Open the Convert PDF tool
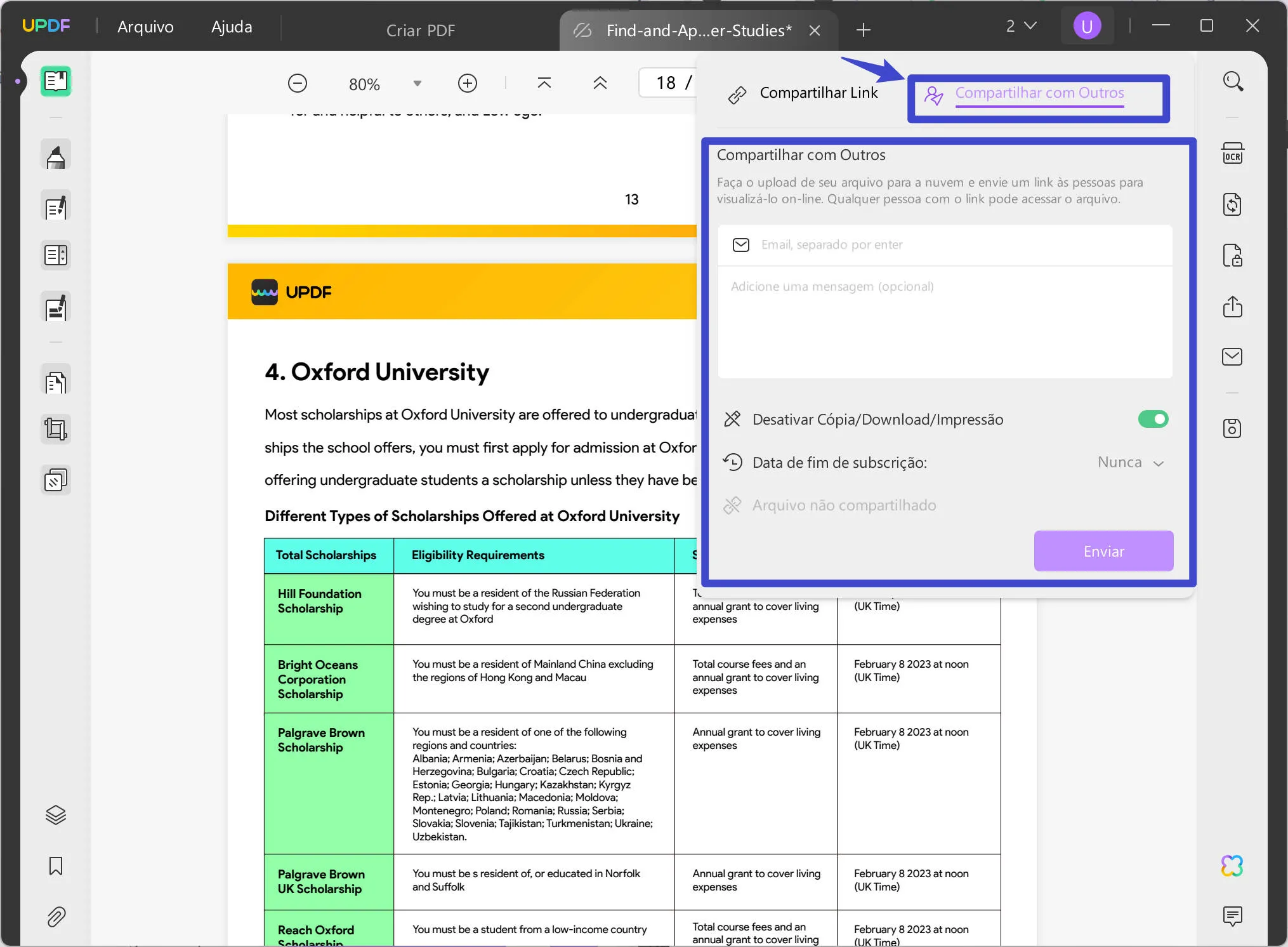Screen dimensions: 1288x947 coord(1233,205)
